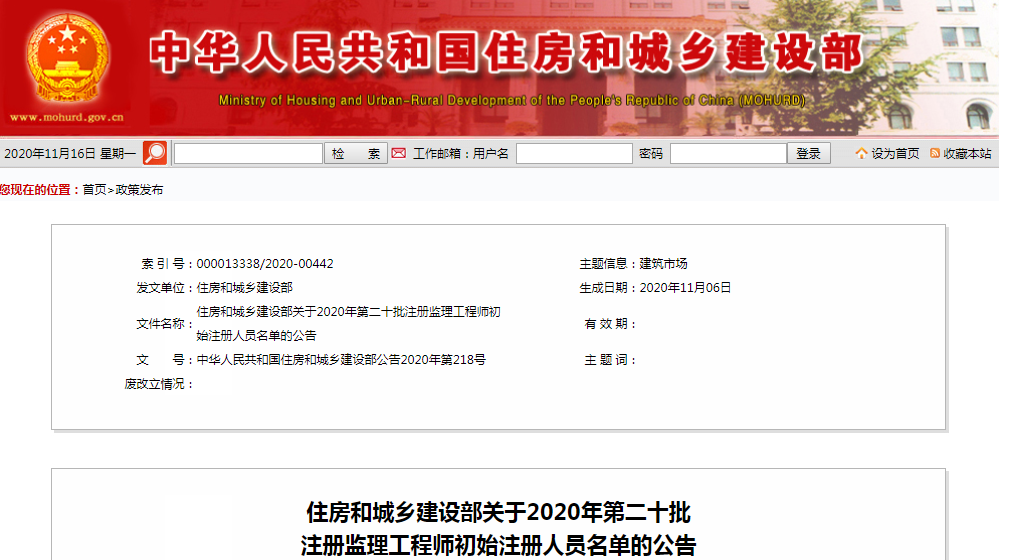Click the 您现在的位置 label
The image size is (1014, 560).
[x=38, y=189]
